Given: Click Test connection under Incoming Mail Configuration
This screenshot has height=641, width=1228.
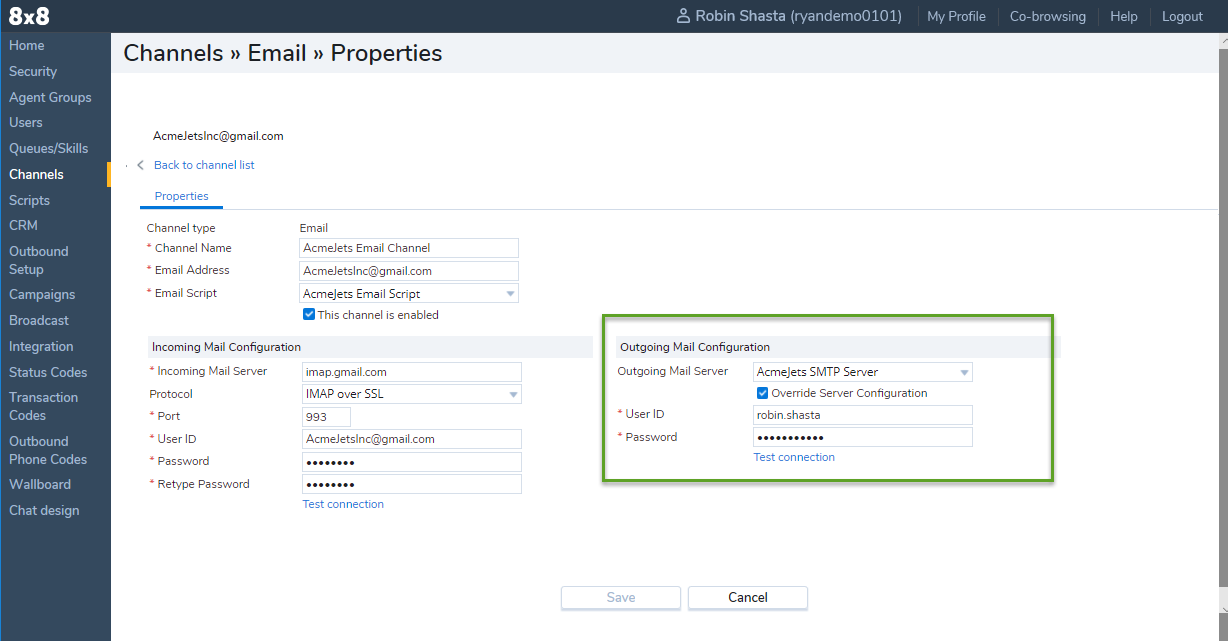Looking at the screenshot, I should [343, 504].
